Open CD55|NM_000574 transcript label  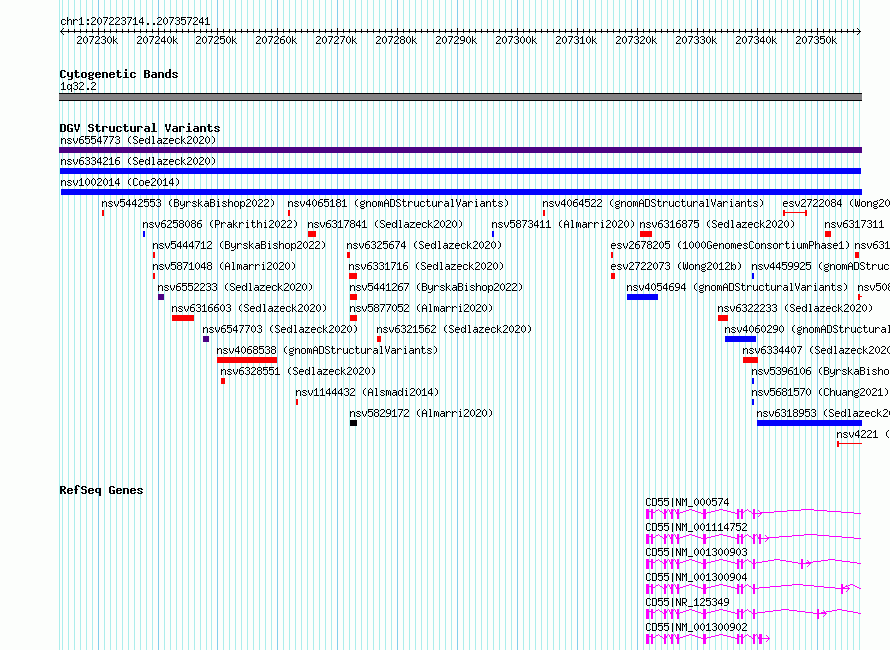(x=687, y=502)
